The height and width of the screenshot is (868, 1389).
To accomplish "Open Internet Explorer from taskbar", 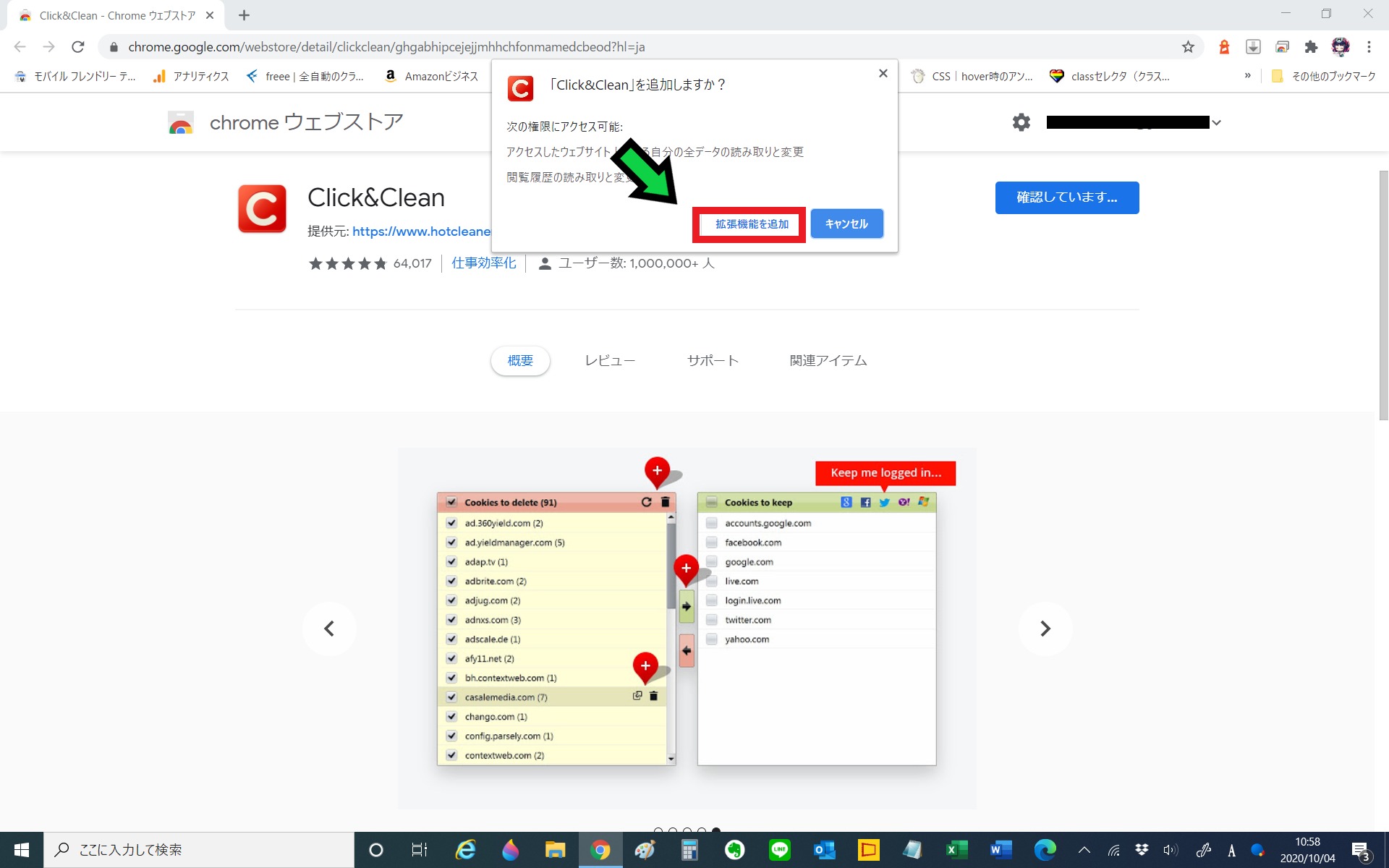I will (465, 850).
